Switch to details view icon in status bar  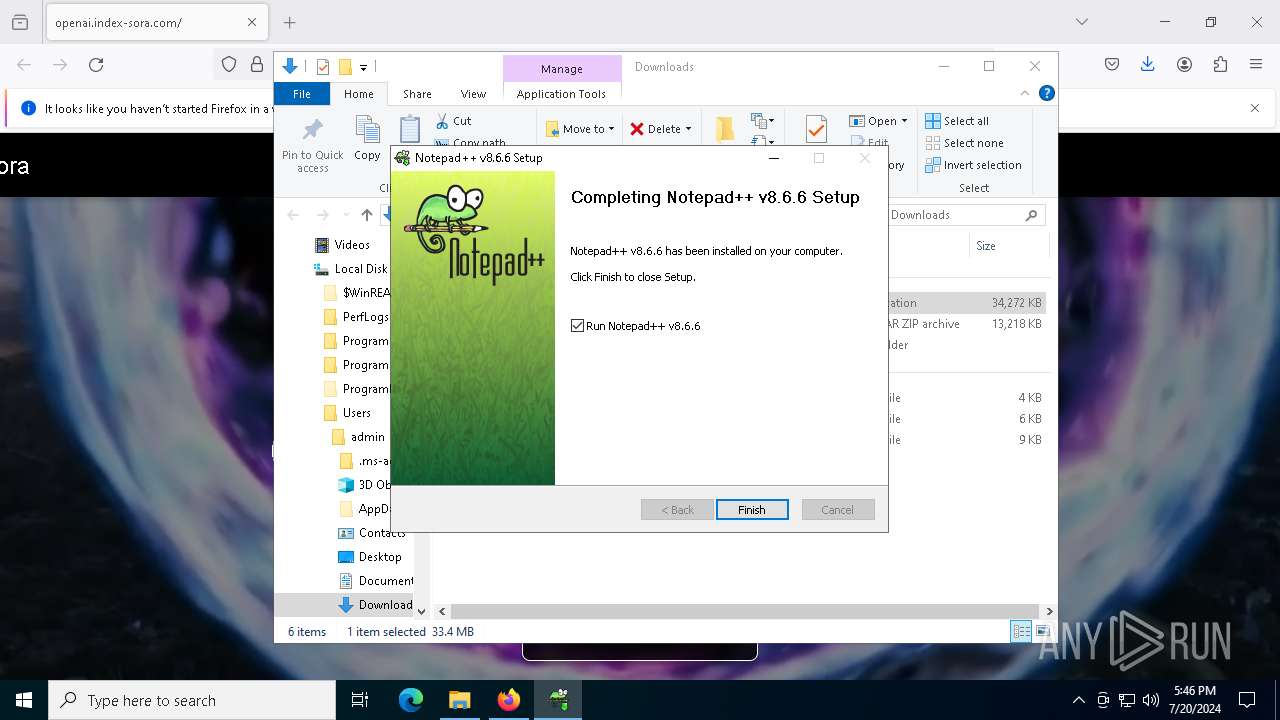click(x=1021, y=631)
